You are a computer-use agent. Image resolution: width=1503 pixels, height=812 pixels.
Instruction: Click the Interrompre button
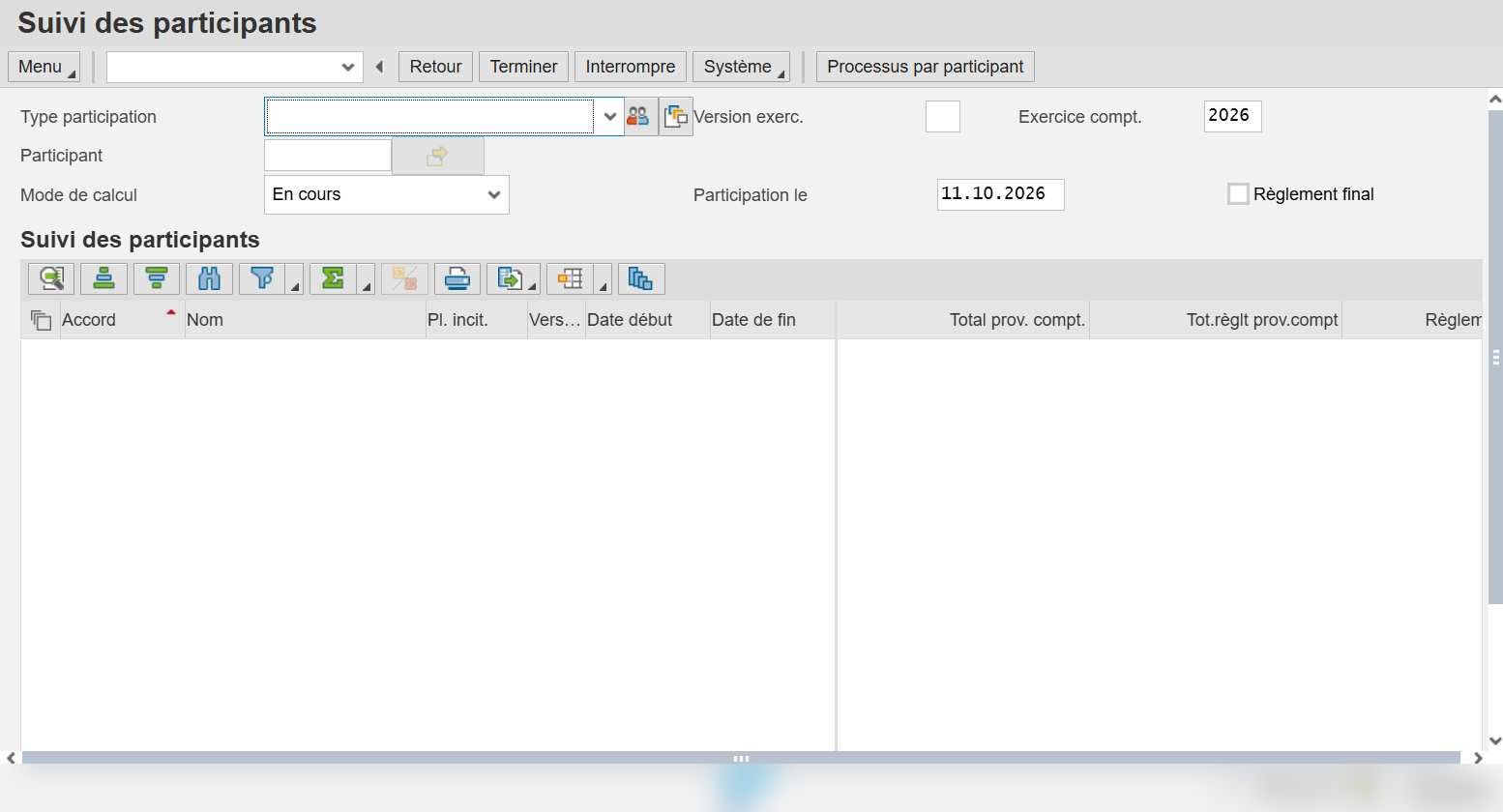(x=631, y=67)
